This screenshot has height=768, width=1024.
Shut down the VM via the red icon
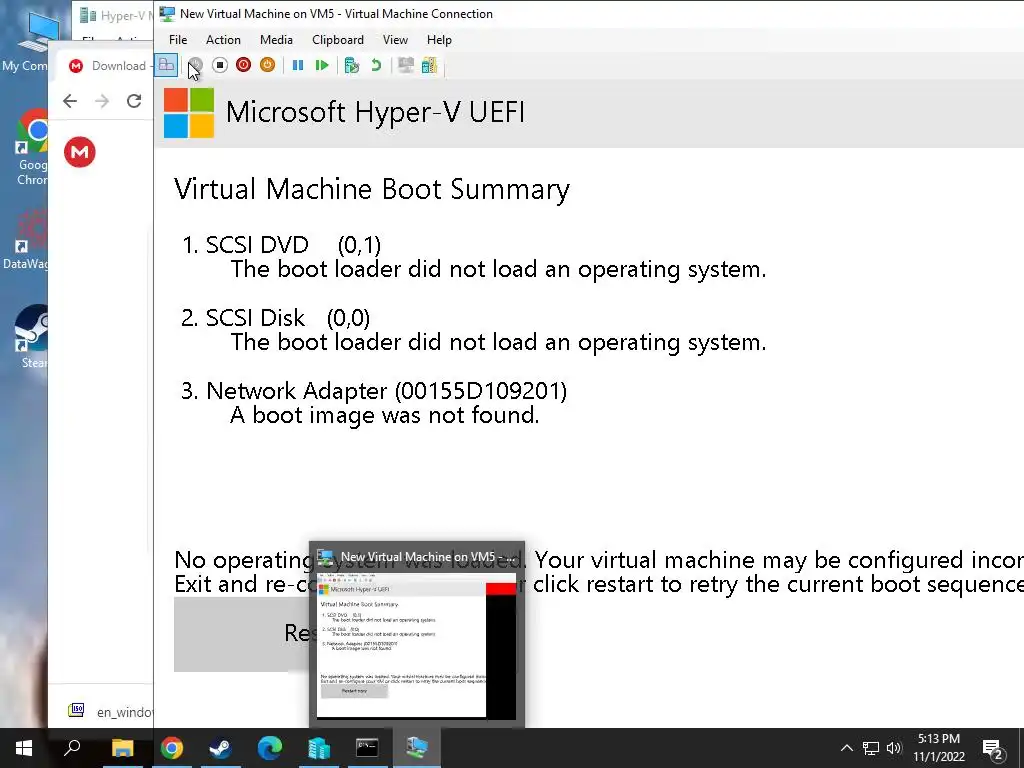(x=244, y=65)
